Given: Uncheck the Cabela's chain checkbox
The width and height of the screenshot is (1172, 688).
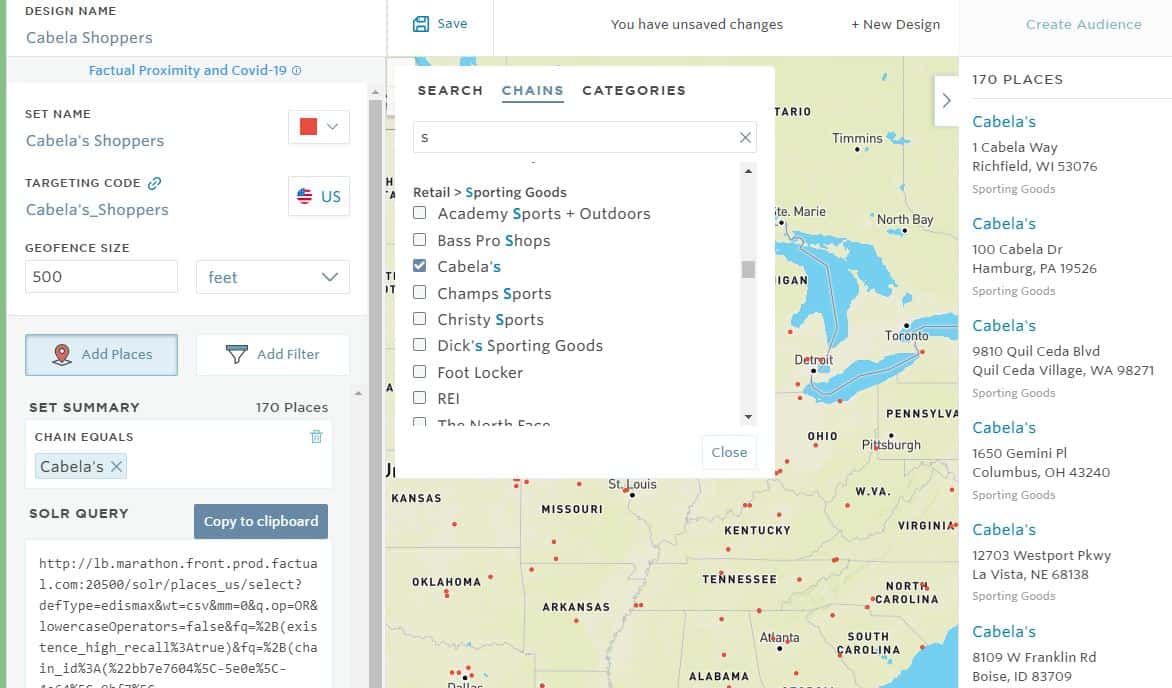Looking at the screenshot, I should pyautogui.click(x=420, y=265).
